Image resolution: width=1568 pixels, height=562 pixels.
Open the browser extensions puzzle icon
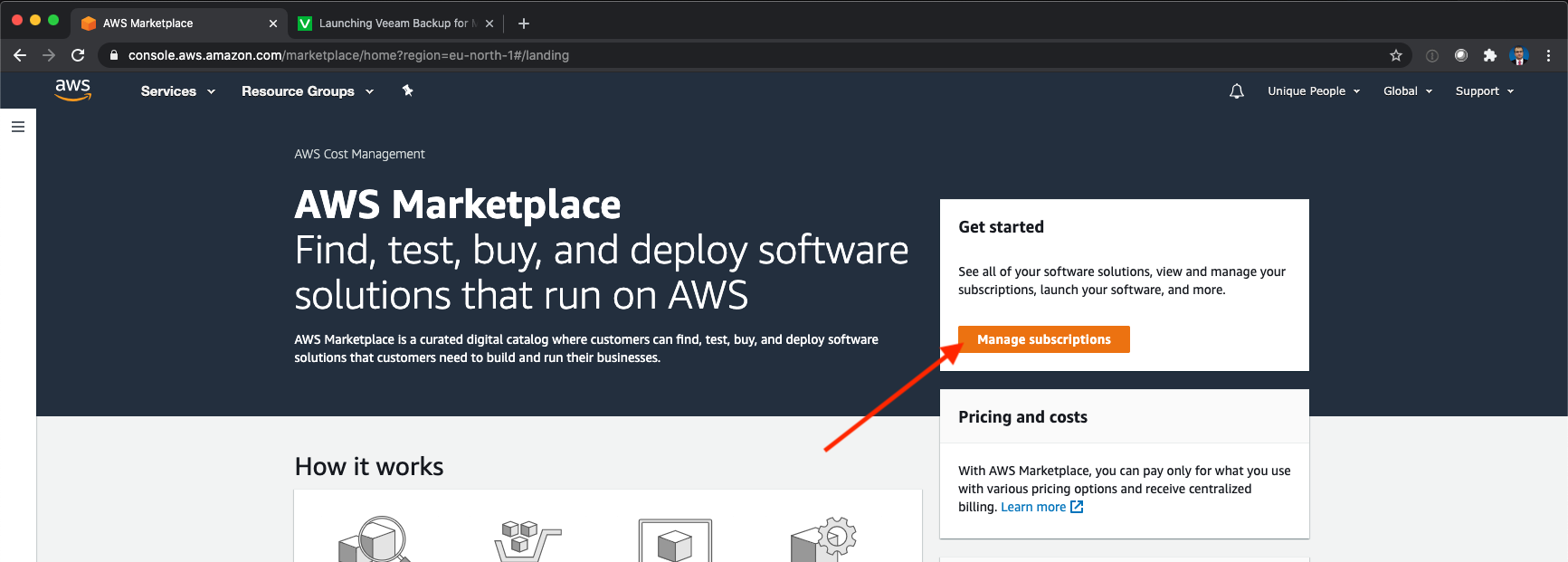coord(1490,55)
